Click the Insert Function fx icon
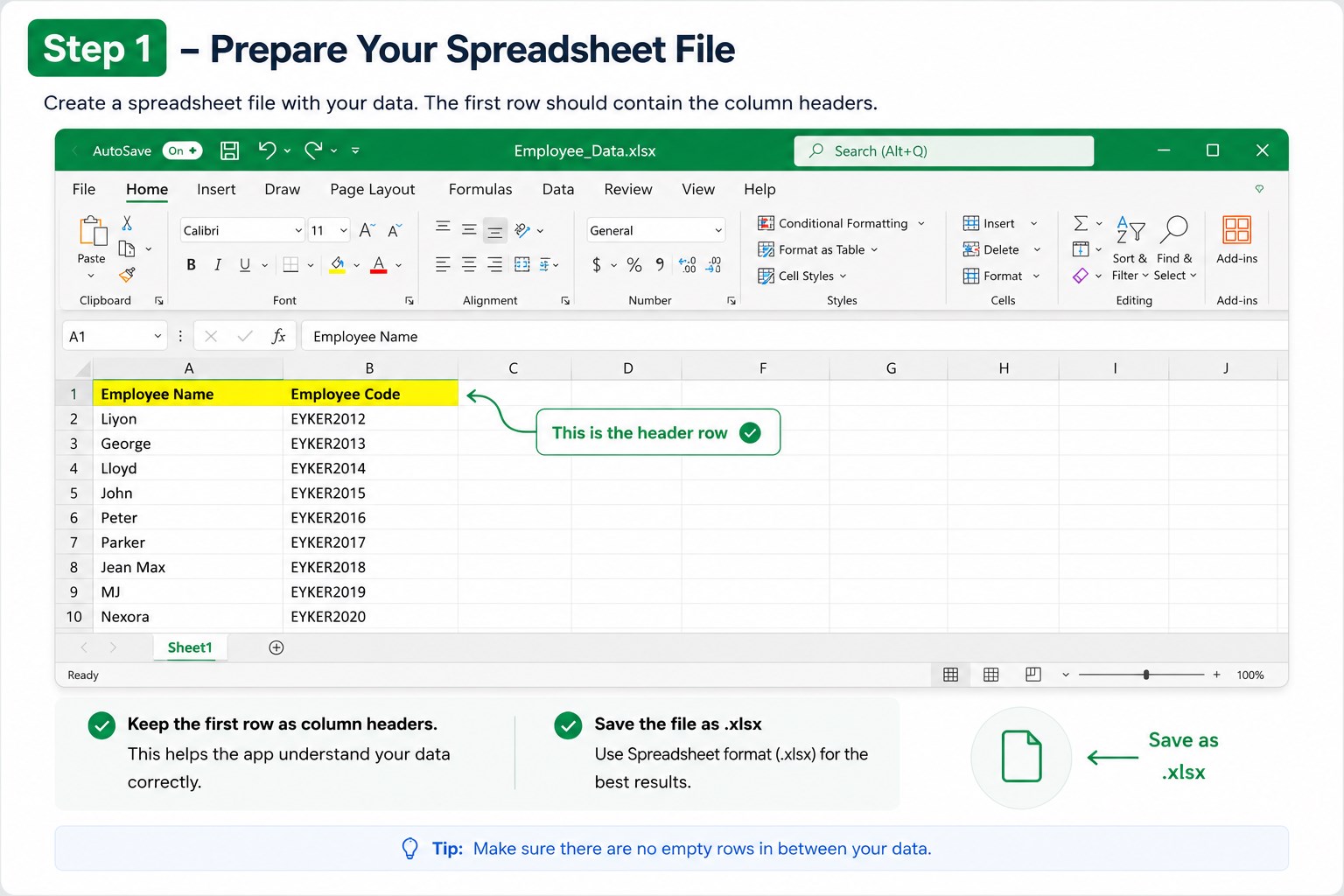The image size is (1344, 896). pos(278,336)
